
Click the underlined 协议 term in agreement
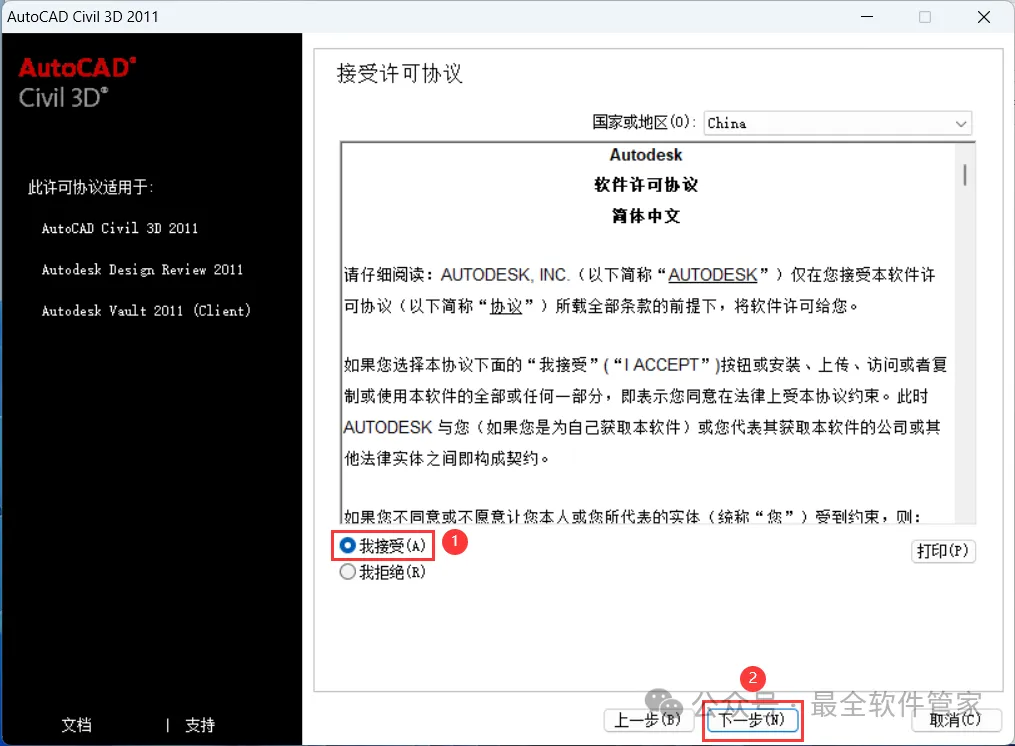[506, 306]
